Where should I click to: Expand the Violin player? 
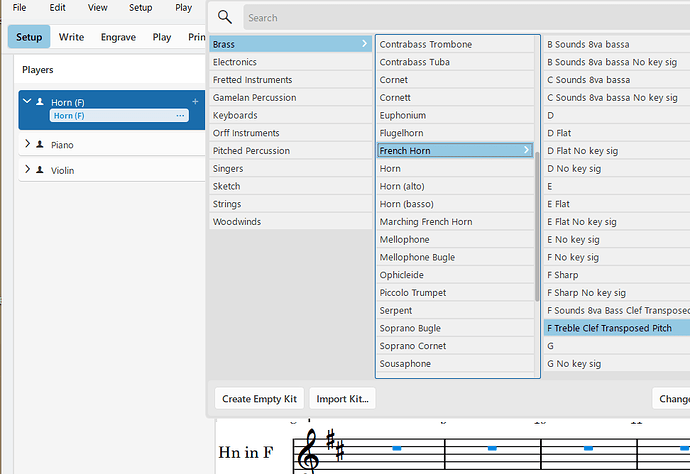pos(27,170)
